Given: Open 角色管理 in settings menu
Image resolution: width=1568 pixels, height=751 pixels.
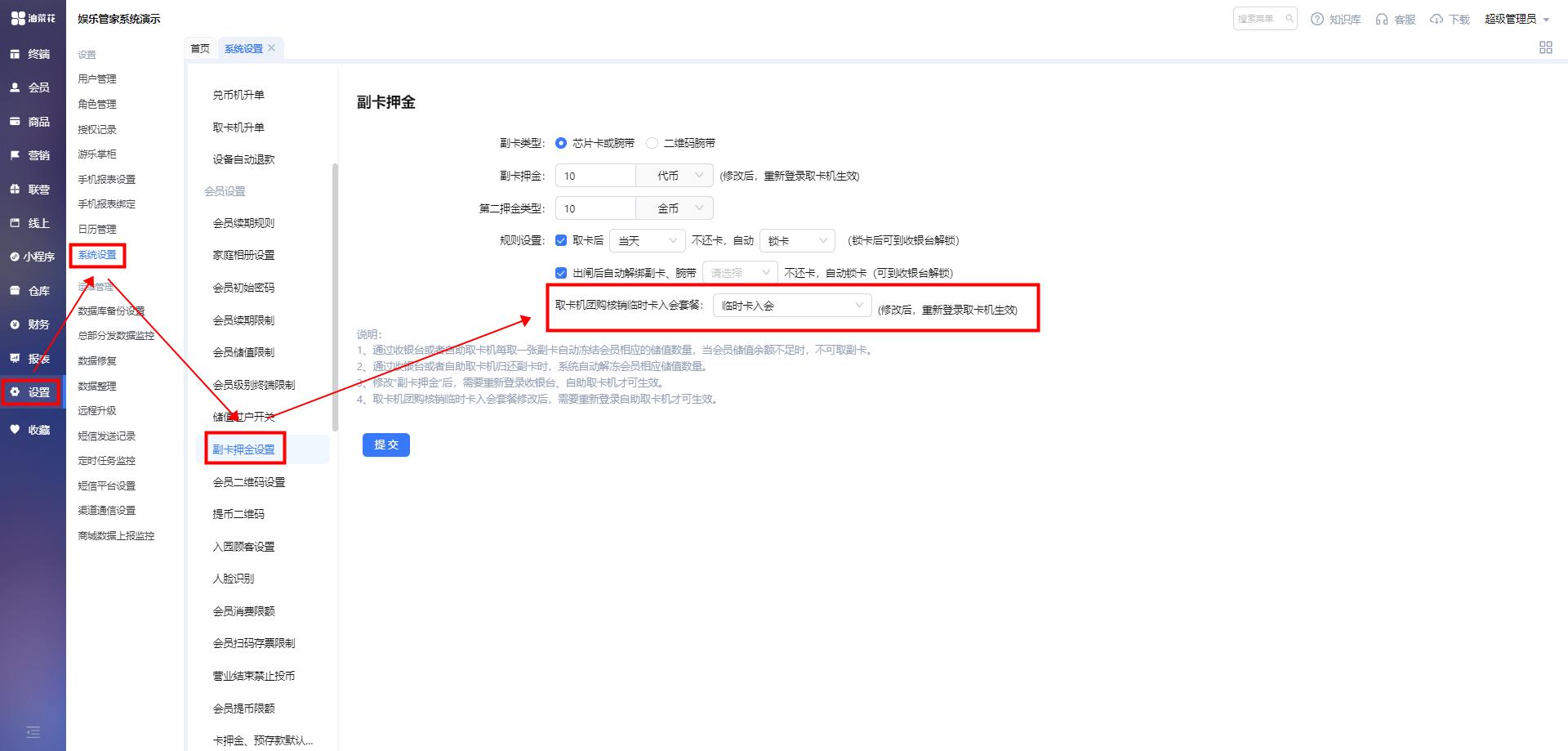Looking at the screenshot, I should coord(97,105).
